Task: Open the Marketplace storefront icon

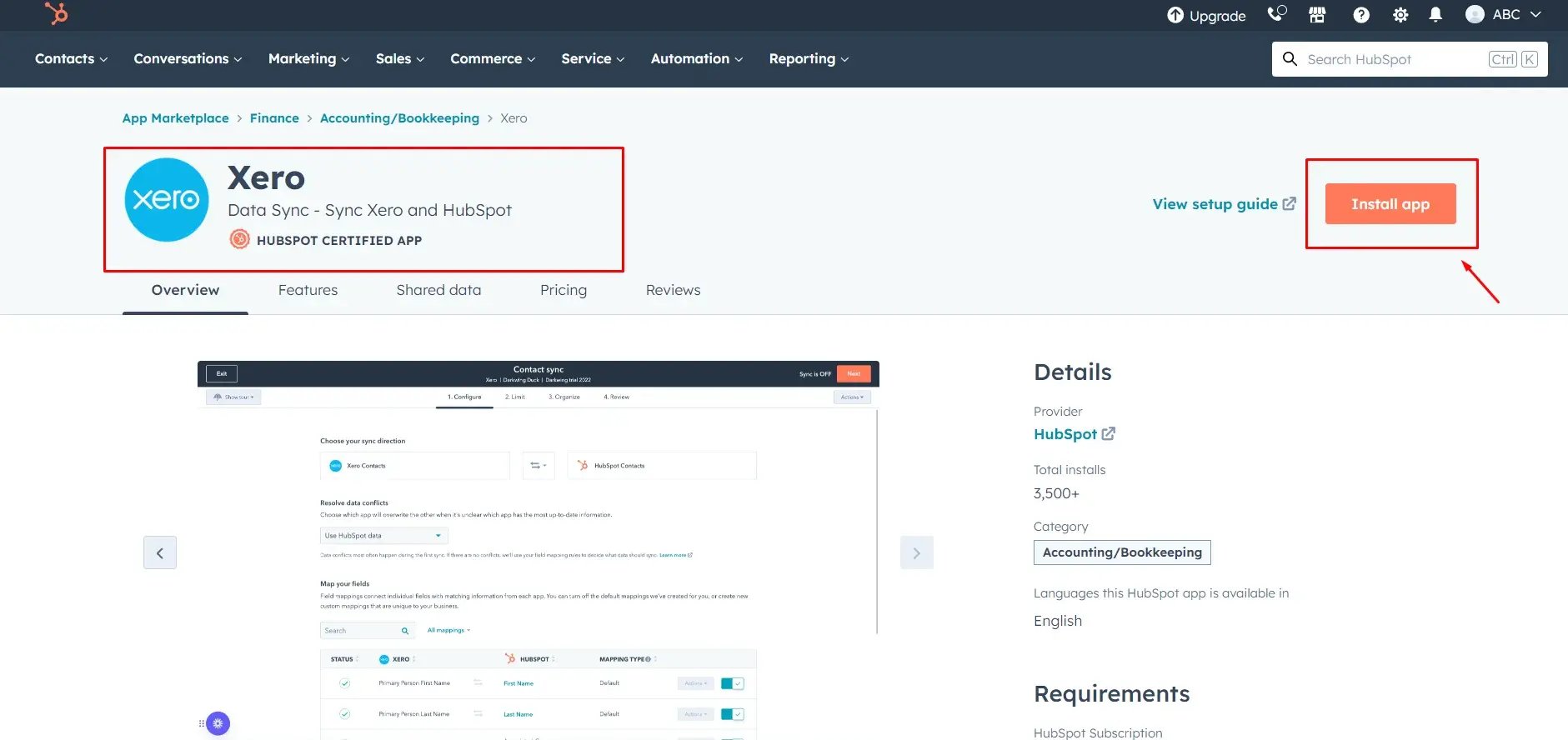Action: [x=1317, y=14]
